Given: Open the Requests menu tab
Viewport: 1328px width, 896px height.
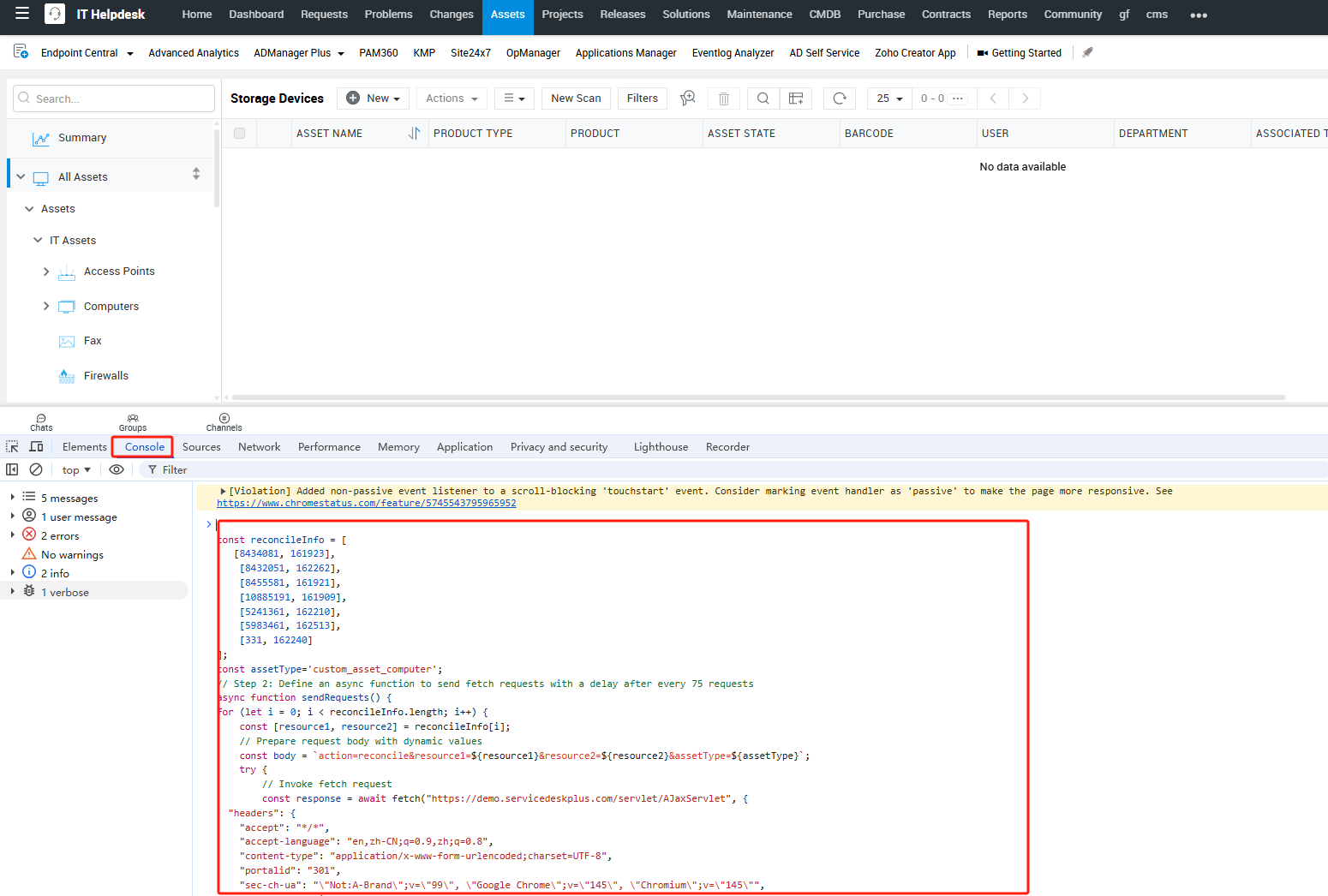Looking at the screenshot, I should click(324, 15).
